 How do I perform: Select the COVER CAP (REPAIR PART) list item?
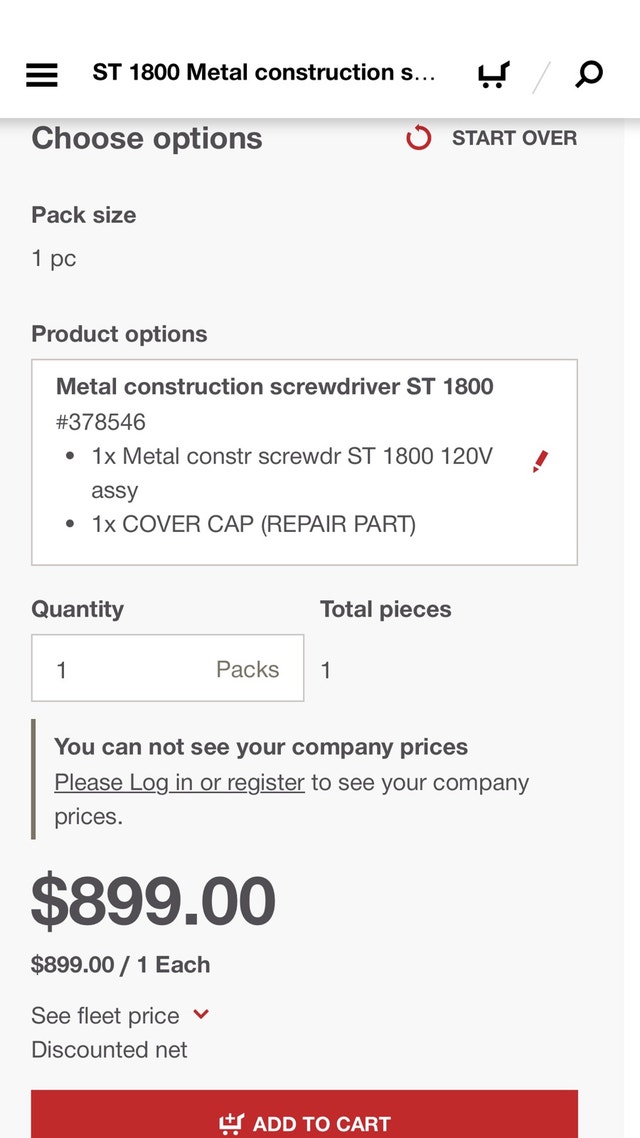[x=253, y=524]
